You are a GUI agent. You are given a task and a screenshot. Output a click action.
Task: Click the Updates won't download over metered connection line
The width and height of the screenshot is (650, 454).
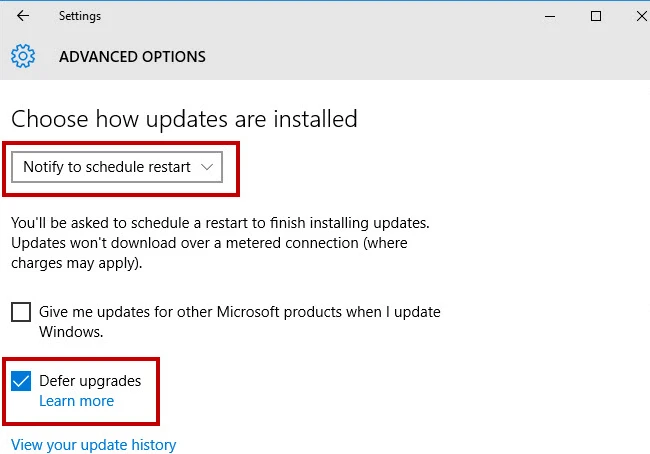(209, 243)
